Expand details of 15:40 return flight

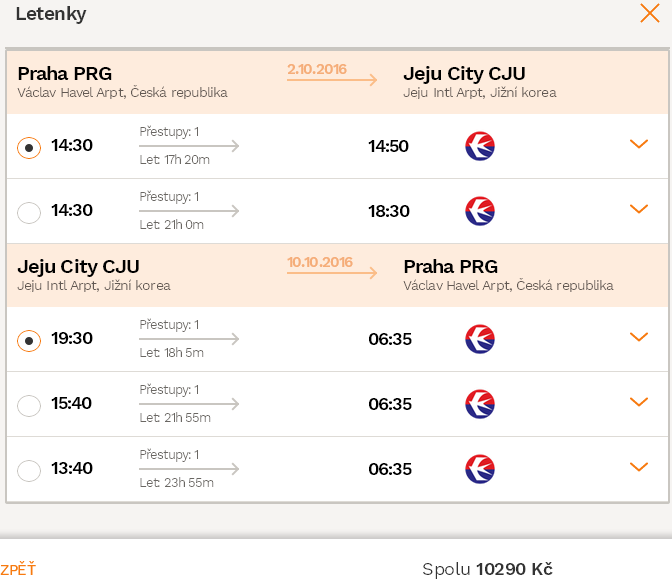click(x=639, y=402)
